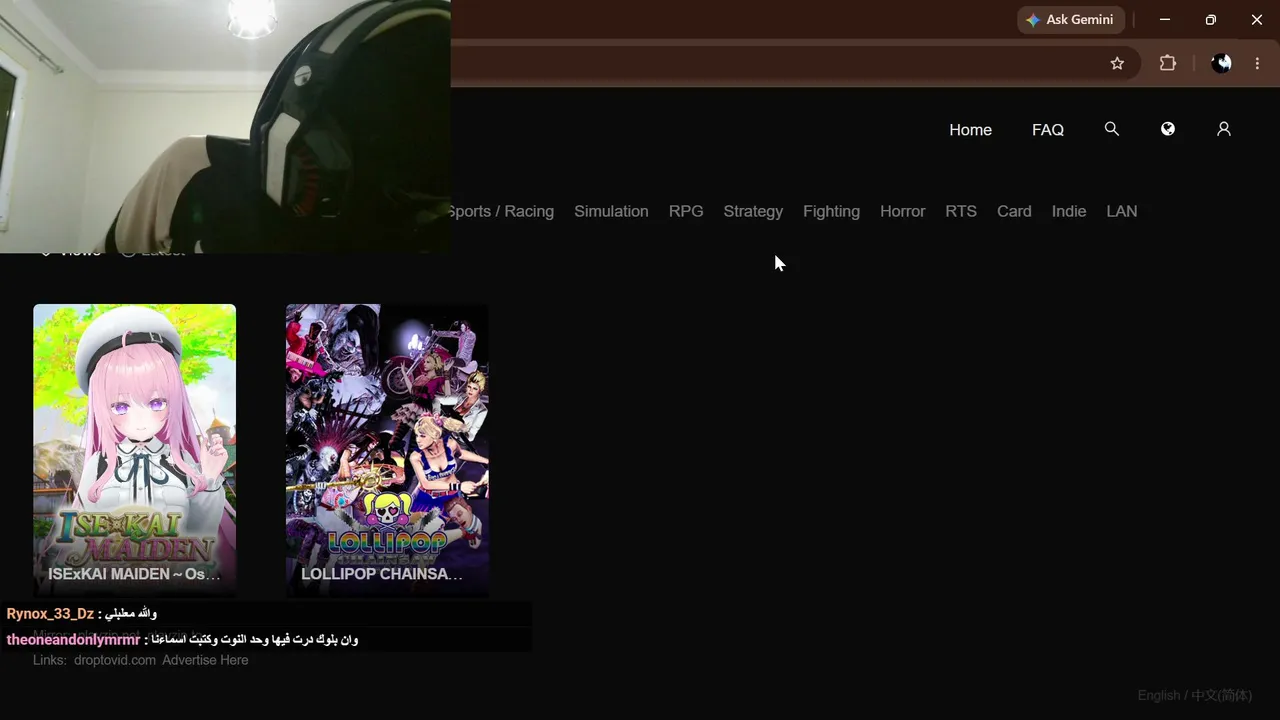Open the user account icon
Image resolution: width=1280 pixels, height=720 pixels.
[x=1223, y=129]
